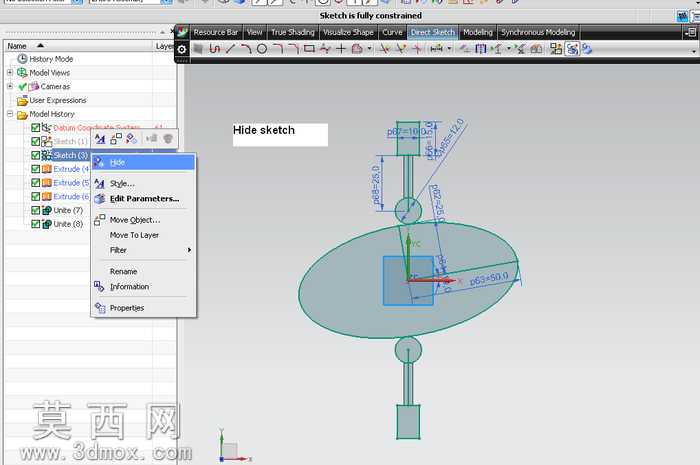700x465 pixels.
Task: Choose Information from the context menu
Action: (143, 286)
